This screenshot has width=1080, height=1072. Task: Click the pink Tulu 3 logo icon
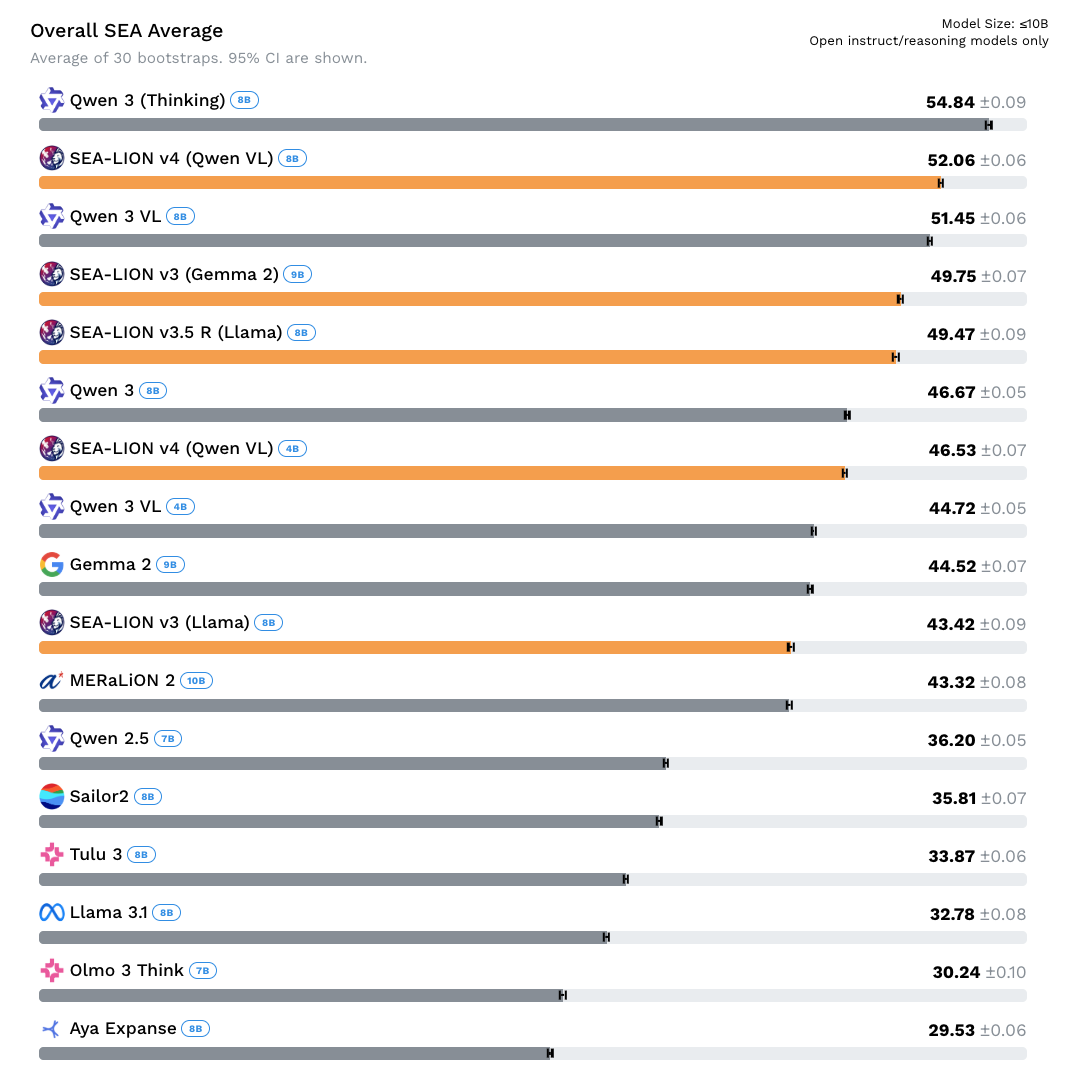52,854
